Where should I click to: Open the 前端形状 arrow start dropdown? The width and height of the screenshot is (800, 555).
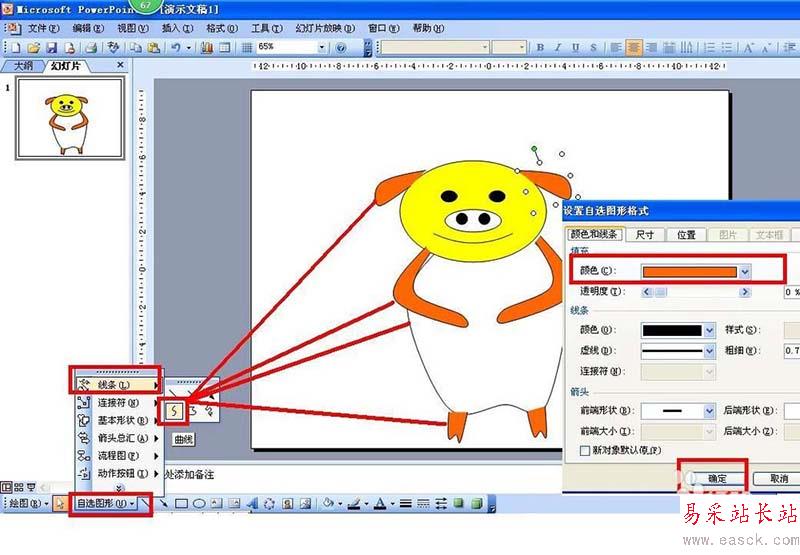click(709, 411)
